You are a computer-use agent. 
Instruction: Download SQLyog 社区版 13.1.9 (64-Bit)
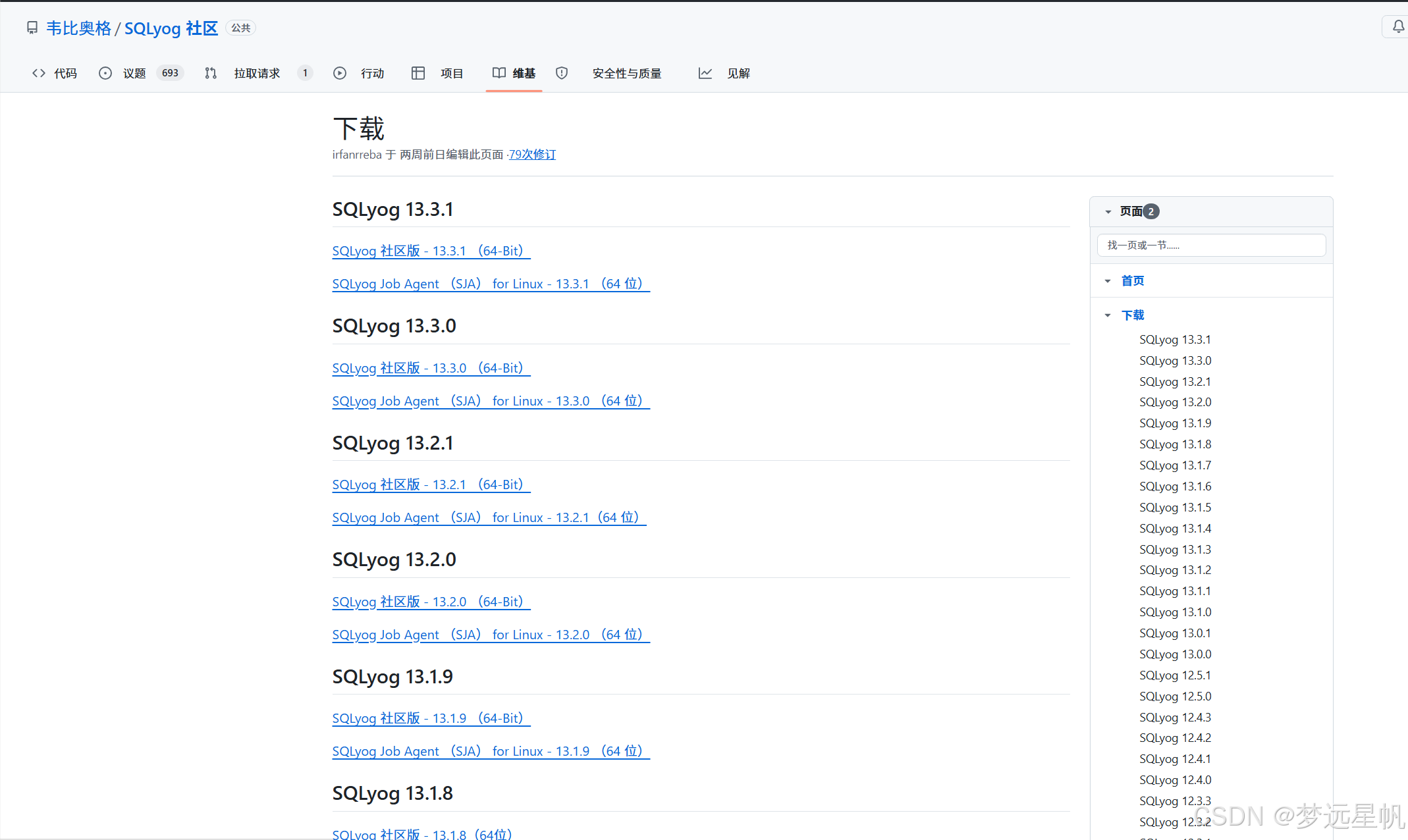[x=431, y=718]
